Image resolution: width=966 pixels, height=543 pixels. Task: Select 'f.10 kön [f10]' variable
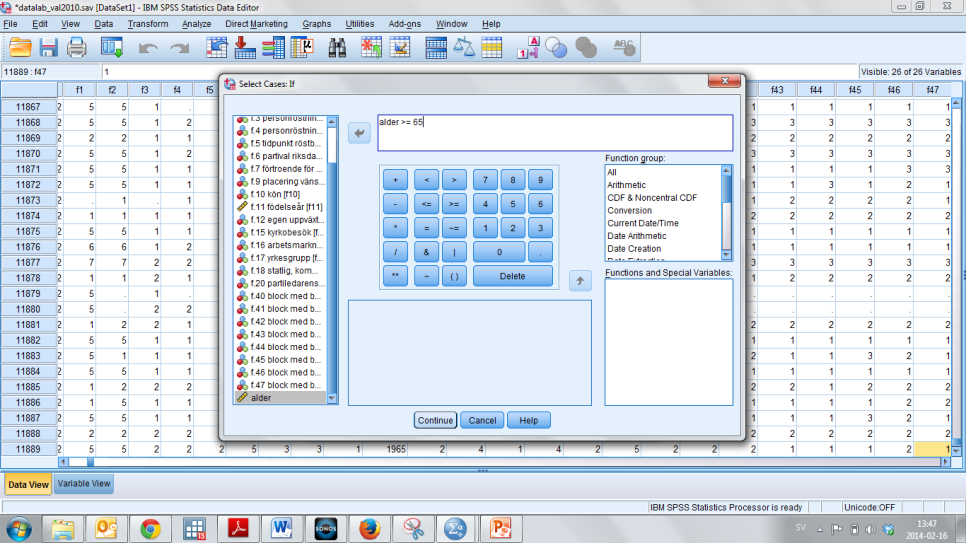tap(281, 194)
